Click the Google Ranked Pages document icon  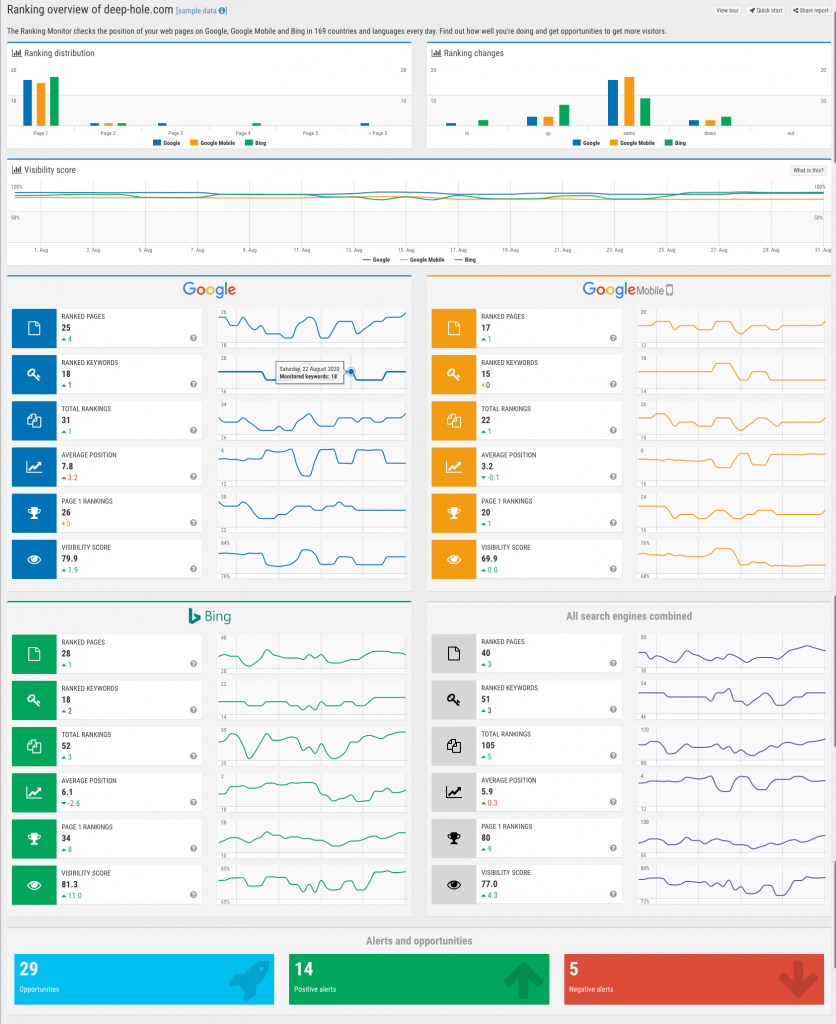click(x=34, y=328)
